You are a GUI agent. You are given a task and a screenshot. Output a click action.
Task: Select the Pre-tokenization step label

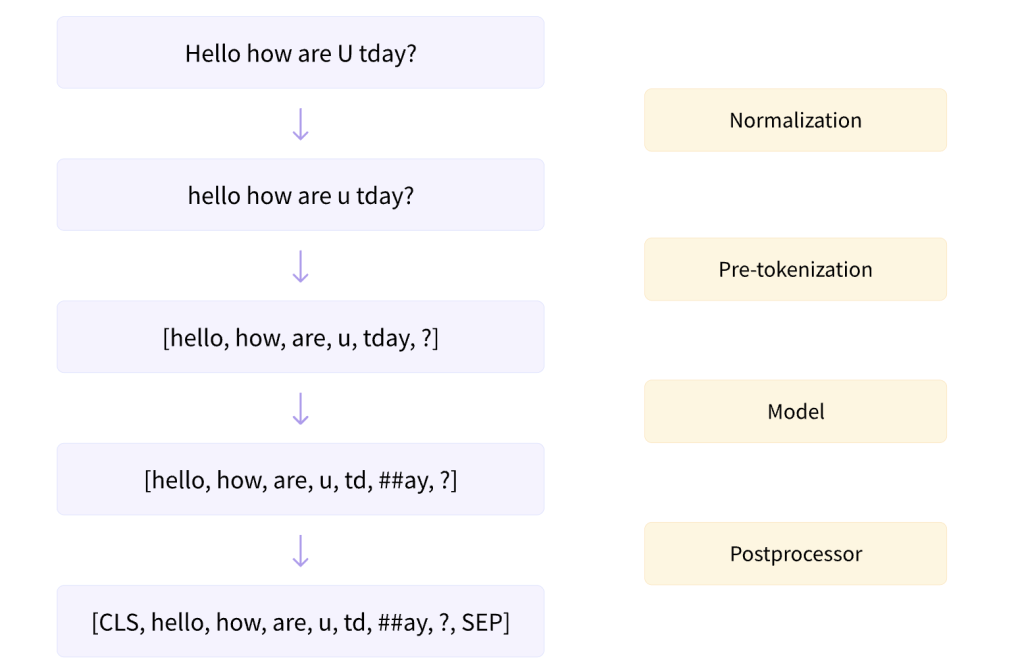tap(795, 269)
